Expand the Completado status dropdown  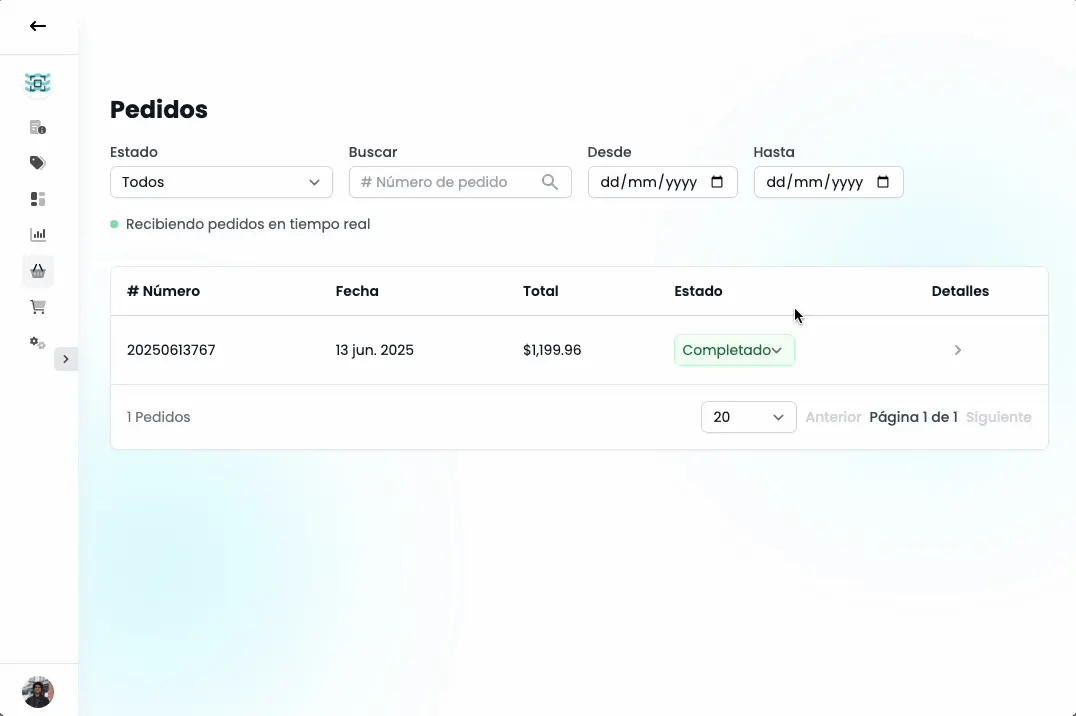(x=734, y=350)
